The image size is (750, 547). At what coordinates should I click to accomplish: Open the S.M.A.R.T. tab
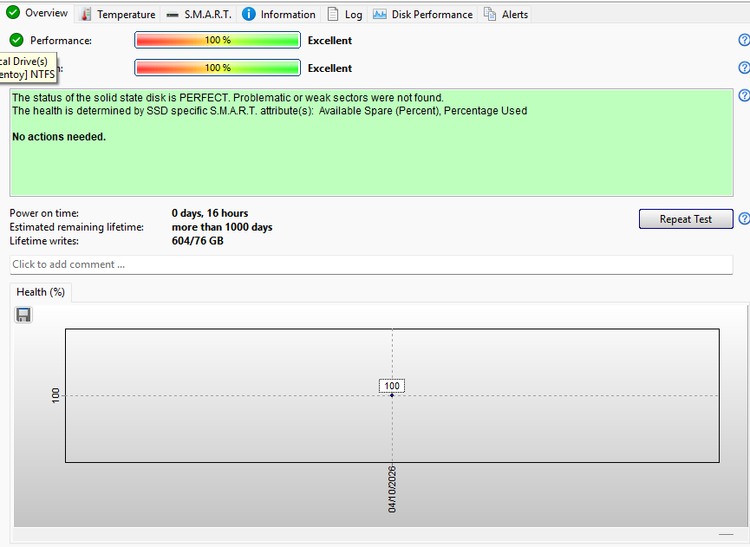click(199, 14)
